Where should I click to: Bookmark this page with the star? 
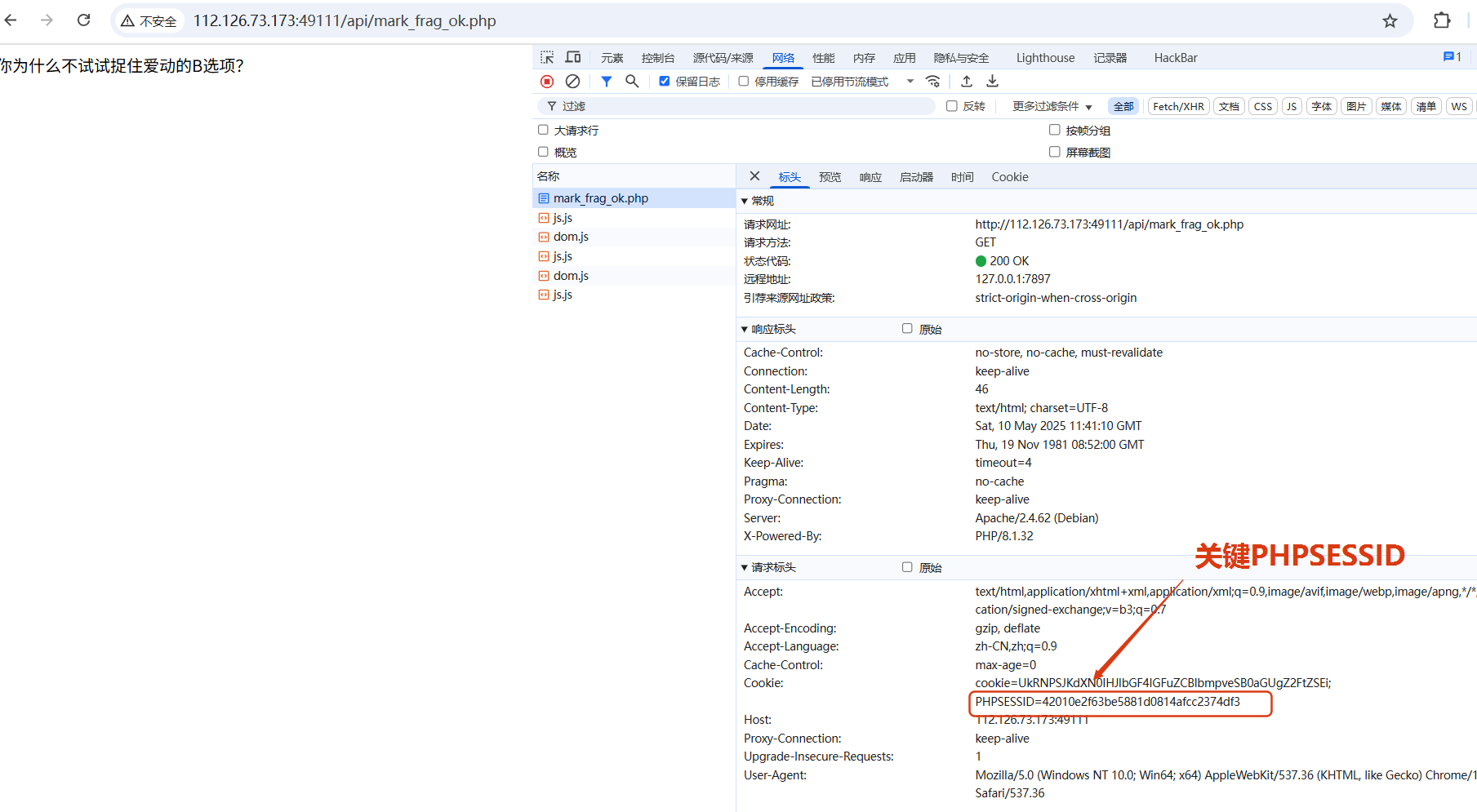click(1390, 21)
